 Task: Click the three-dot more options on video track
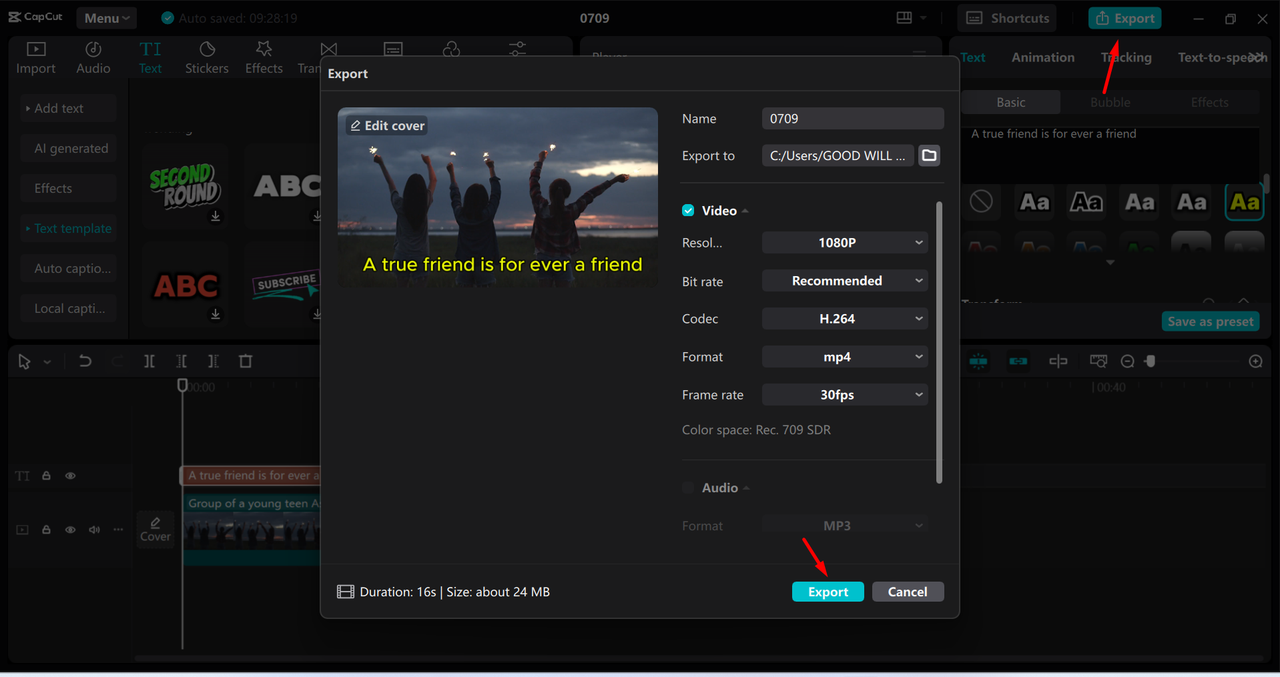pyautogui.click(x=119, y=530)
